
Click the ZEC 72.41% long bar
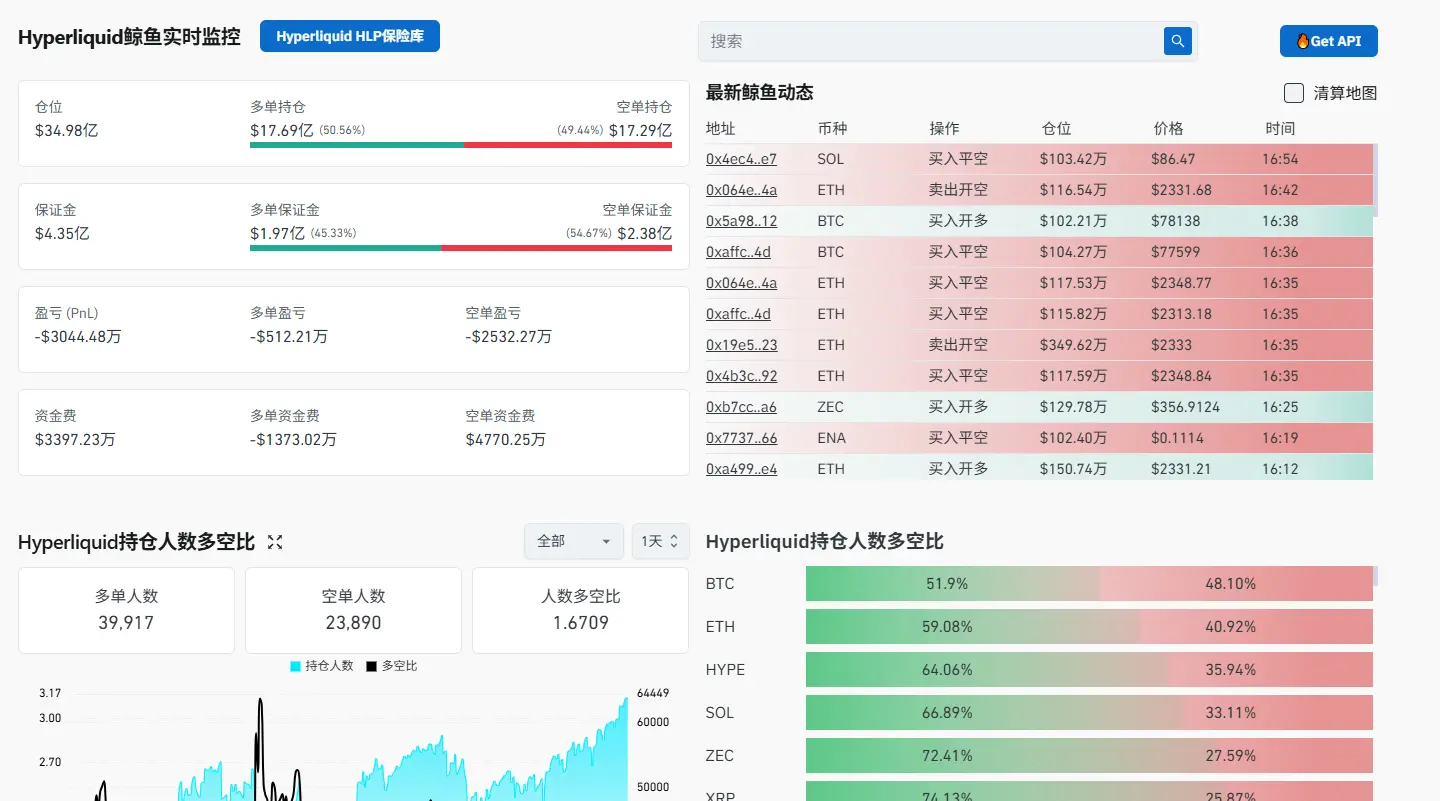(x=1011, y=756)
